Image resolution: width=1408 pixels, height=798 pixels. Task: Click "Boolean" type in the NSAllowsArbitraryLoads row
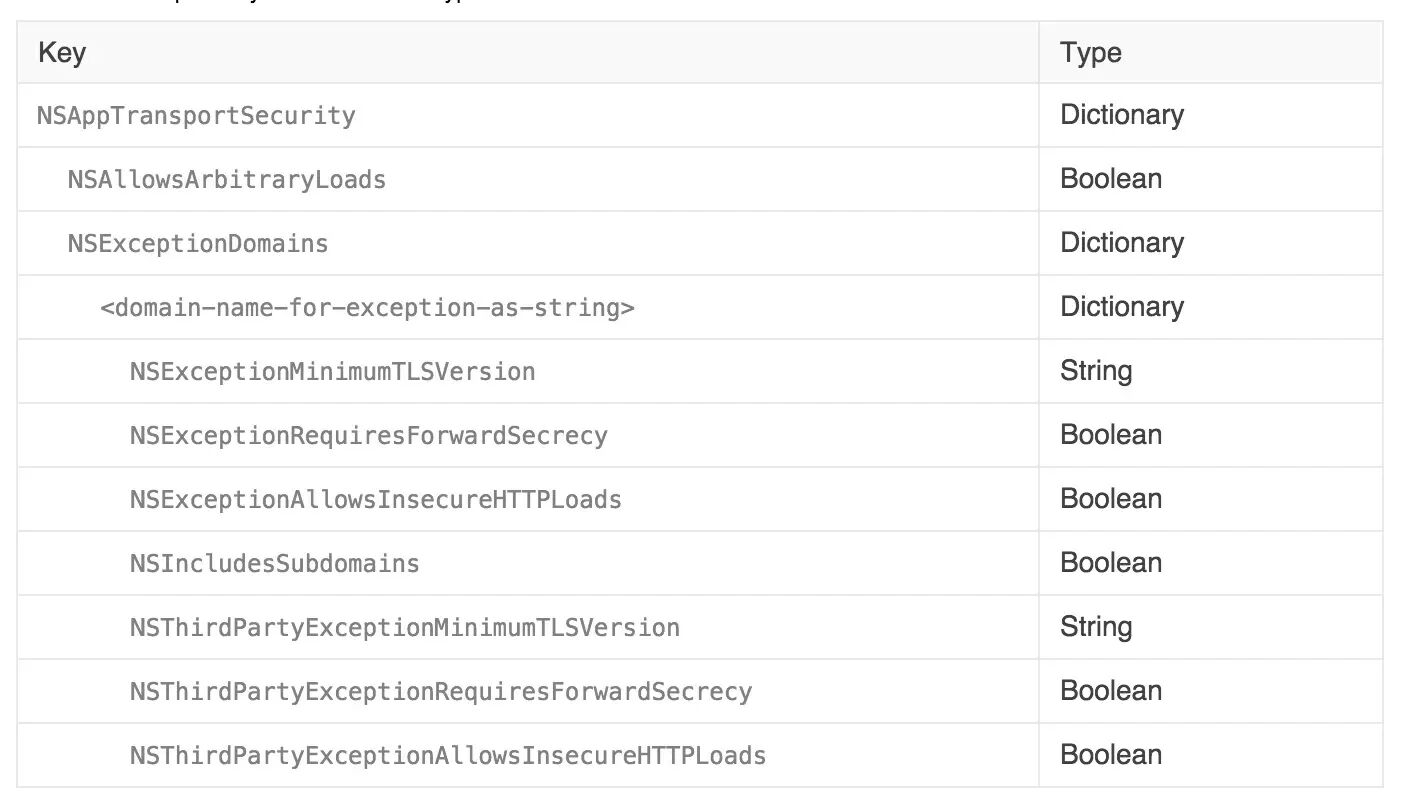pyautogui.click(x=1111, y=179)
